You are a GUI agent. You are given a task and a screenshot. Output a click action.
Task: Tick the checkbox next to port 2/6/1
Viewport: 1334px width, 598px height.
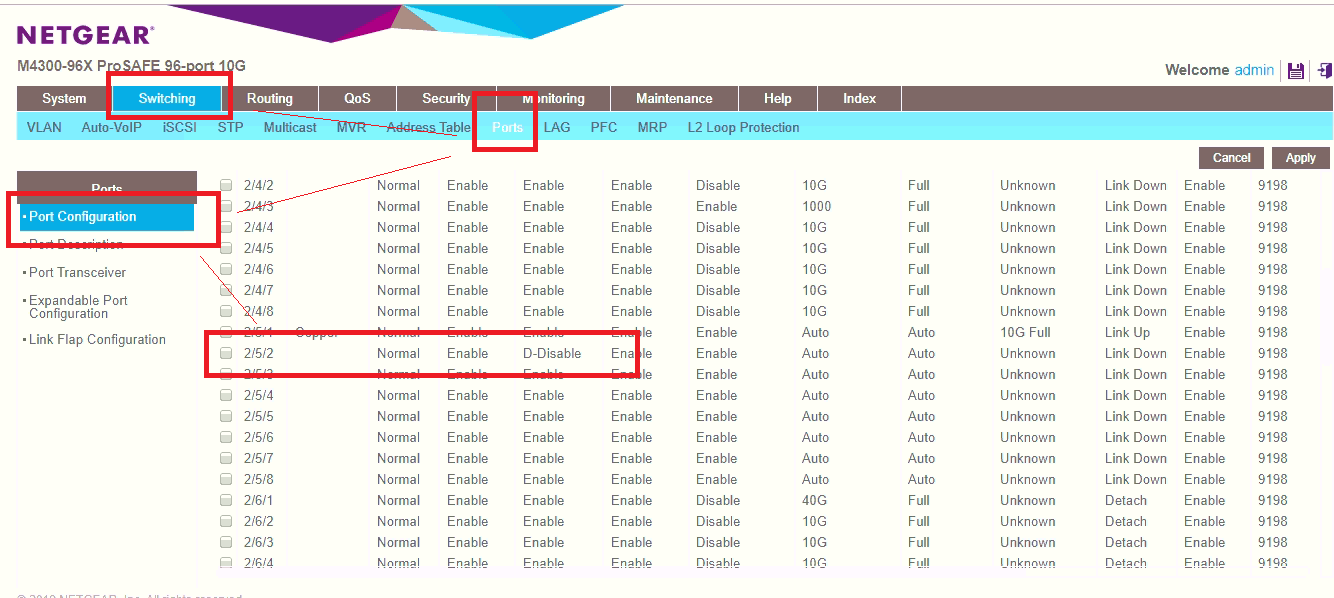[x=226, y=500]
